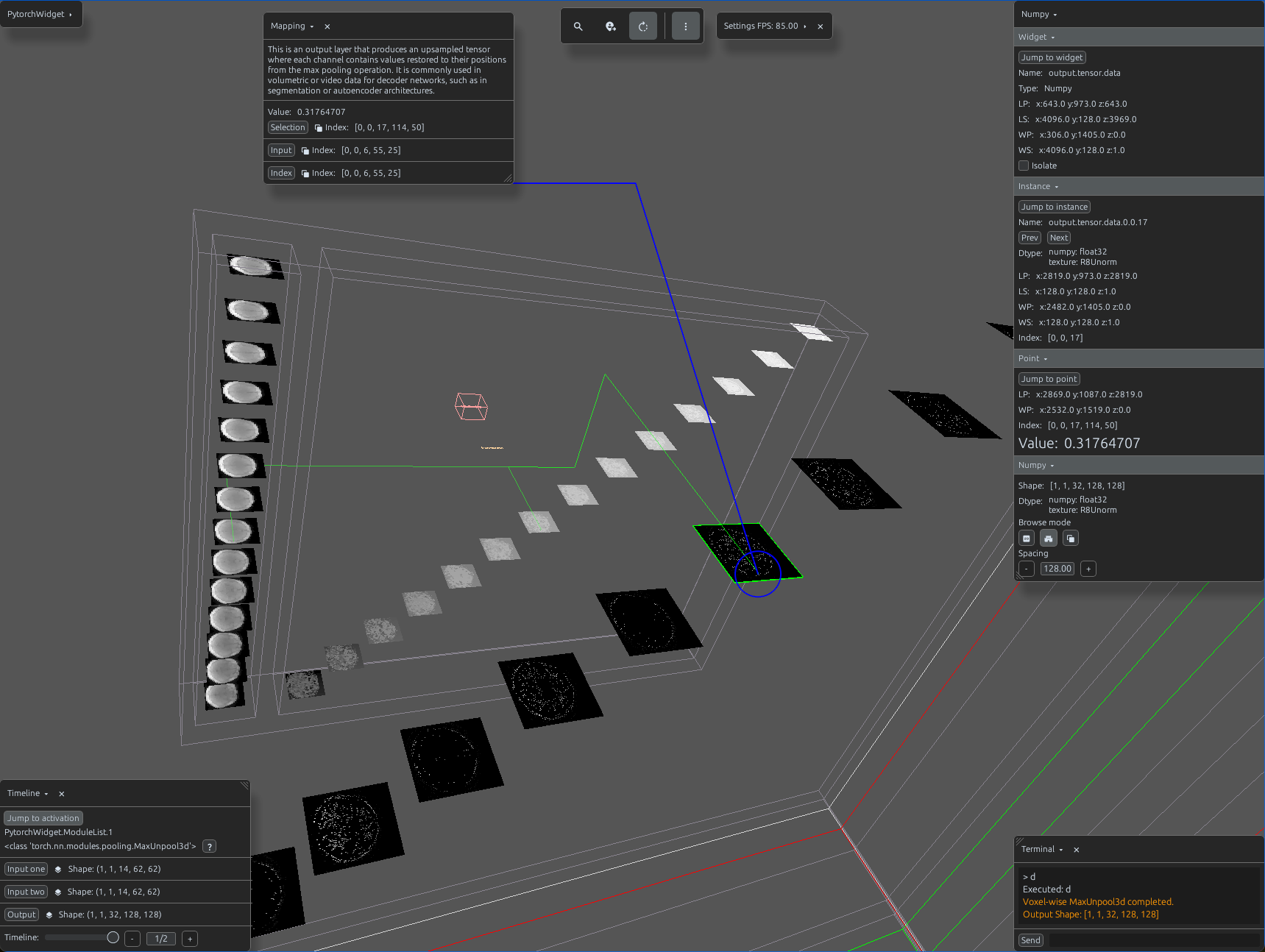The image size is (1265, 952).
Task: Open the three-dot more options menu
Action: click(x=686, y=26)
